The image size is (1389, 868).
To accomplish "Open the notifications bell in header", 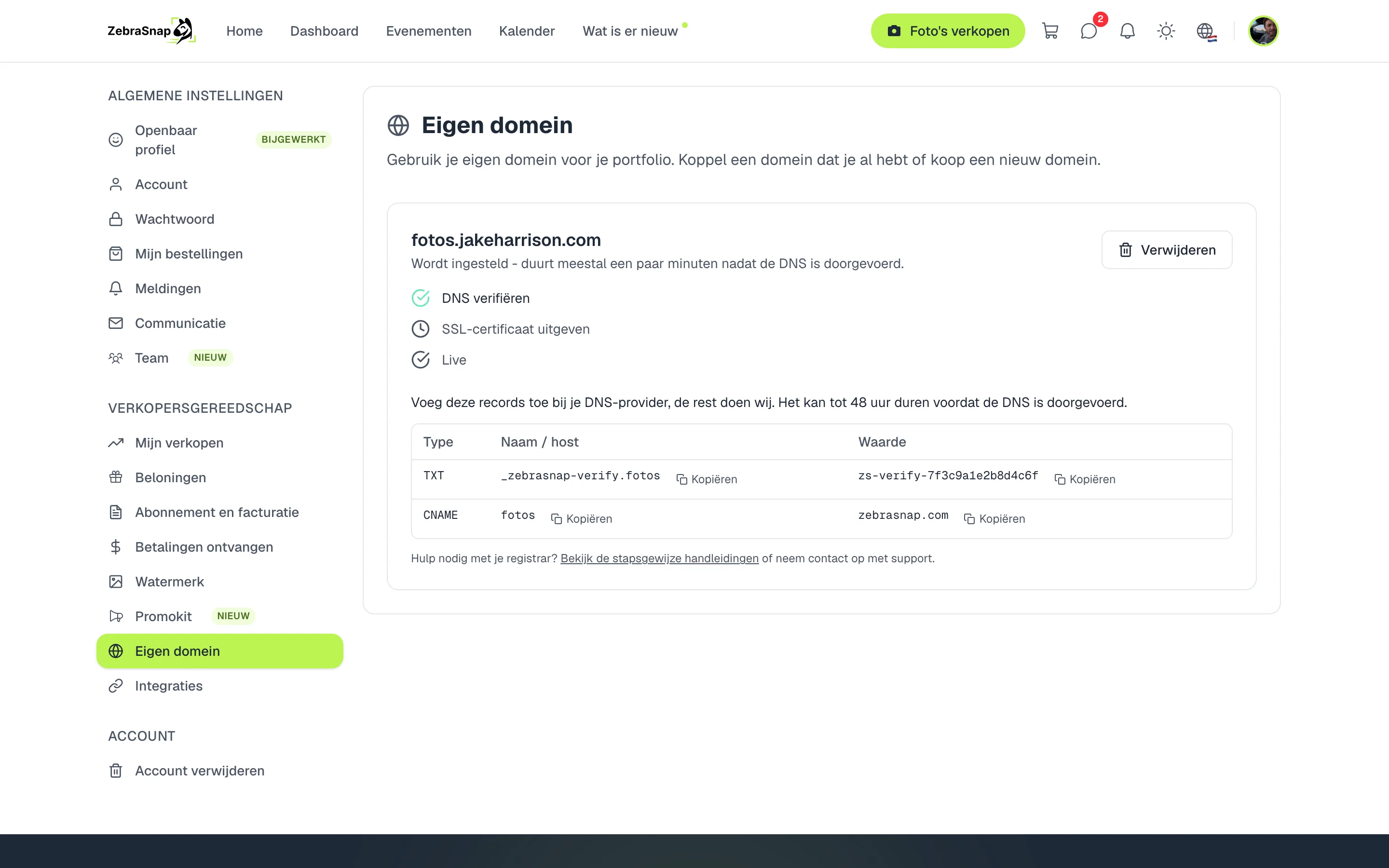I will (x=1127, y=31).
